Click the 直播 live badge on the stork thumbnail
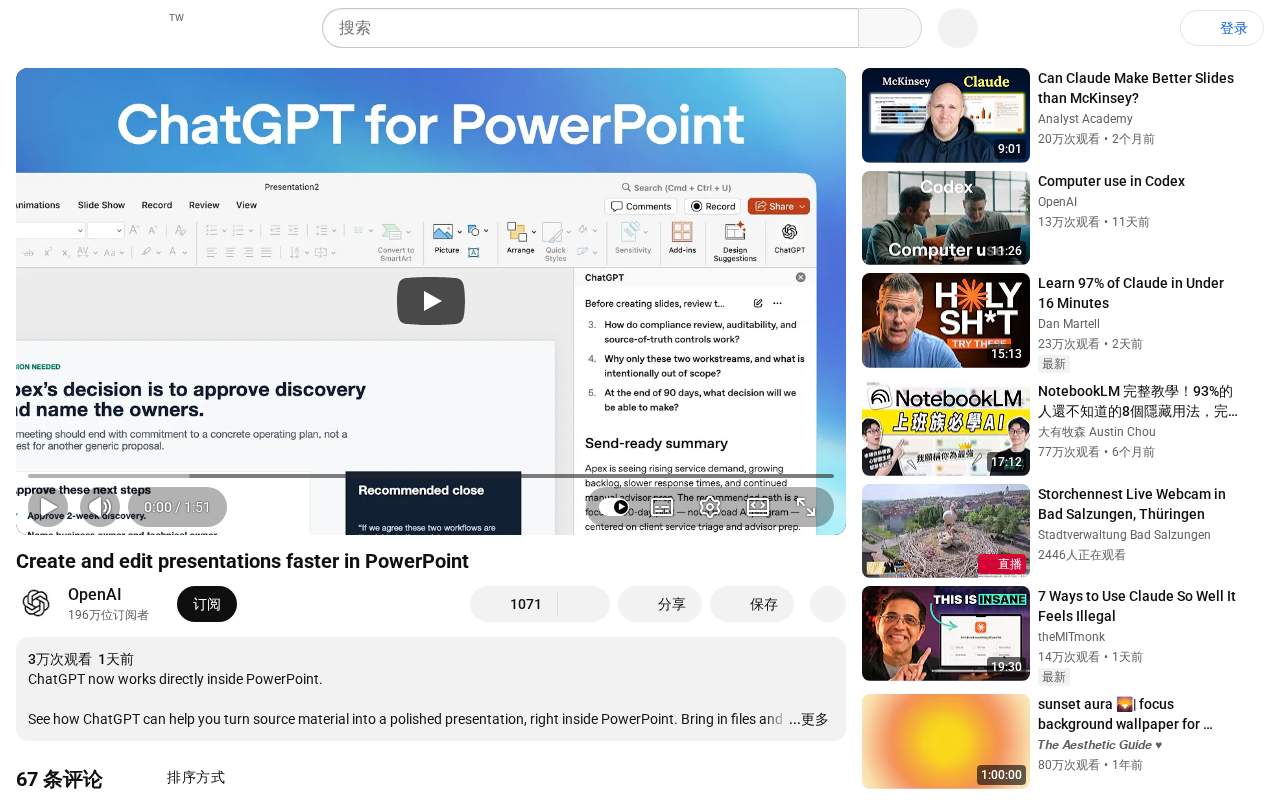Viewport: 1280px width, 800px height. [1002, 564]
